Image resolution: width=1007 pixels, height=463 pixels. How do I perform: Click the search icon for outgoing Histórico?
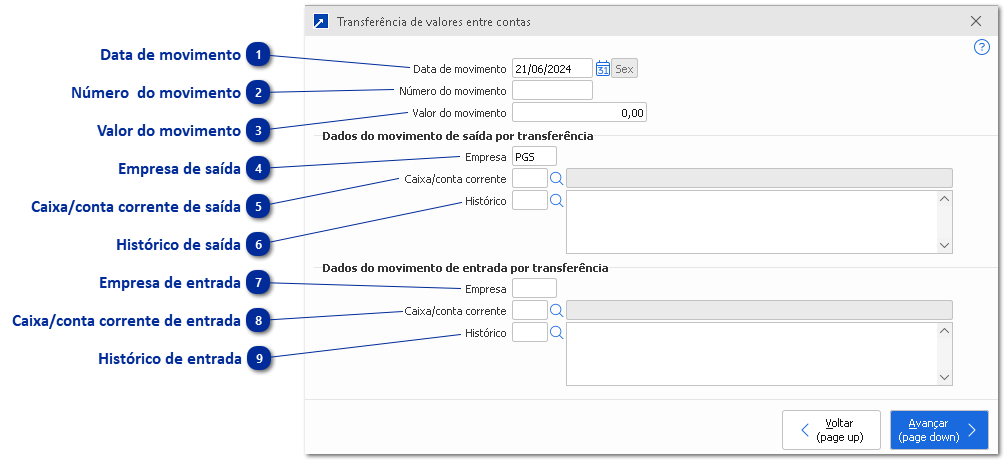[x=557, y=200]
